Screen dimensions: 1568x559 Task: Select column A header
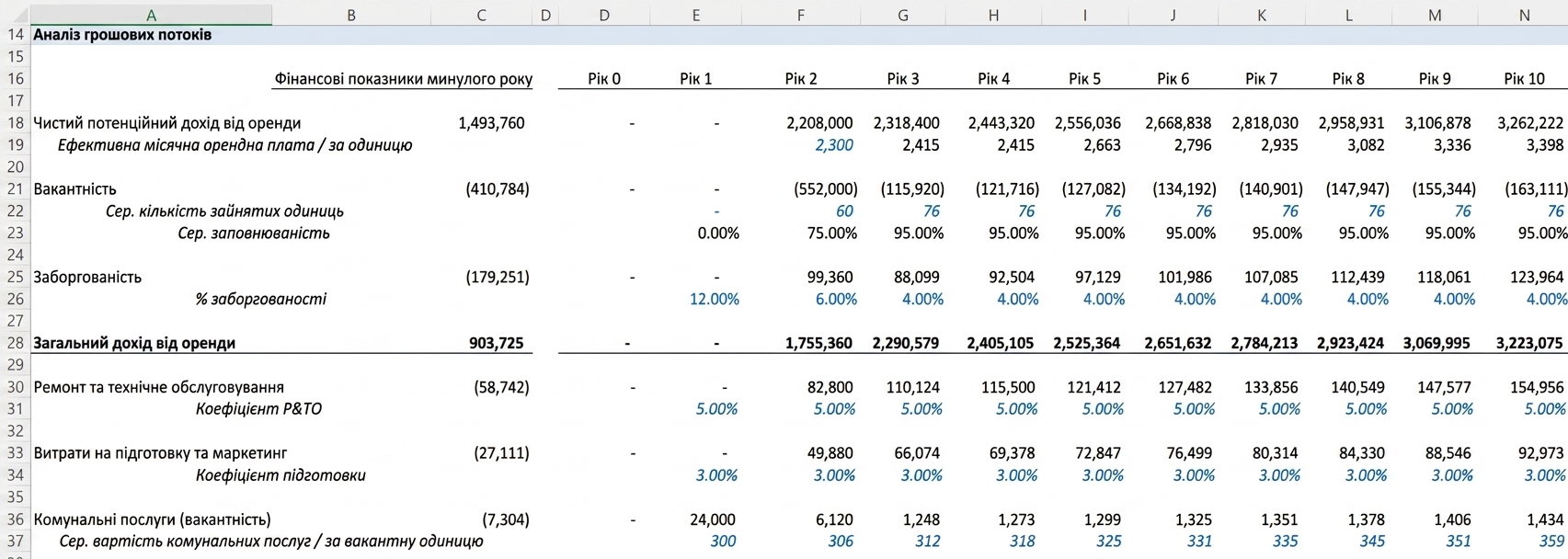151,15
